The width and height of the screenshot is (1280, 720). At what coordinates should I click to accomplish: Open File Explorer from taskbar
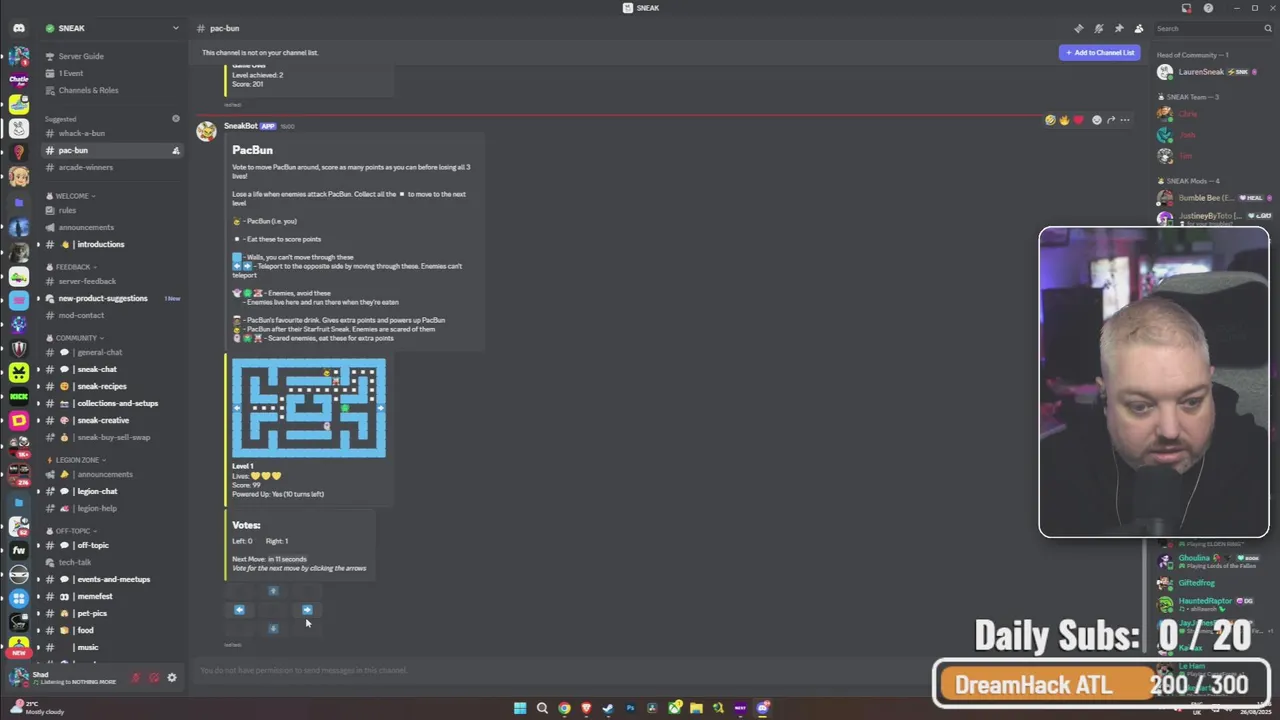pos(696,708)
